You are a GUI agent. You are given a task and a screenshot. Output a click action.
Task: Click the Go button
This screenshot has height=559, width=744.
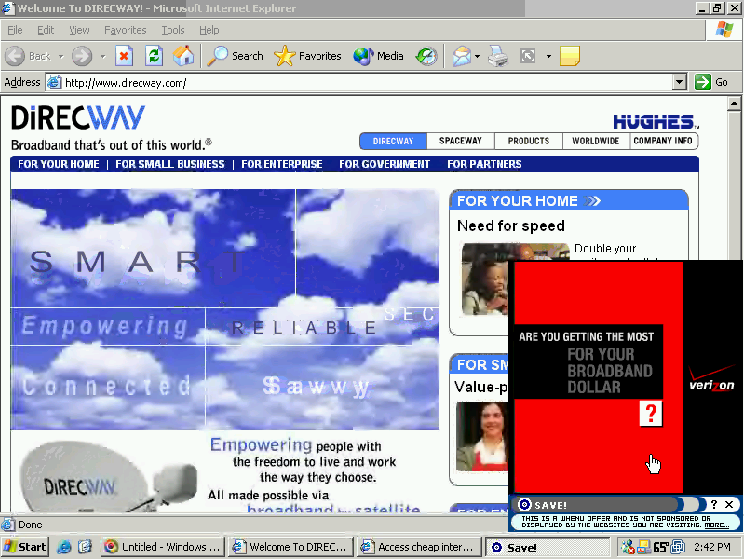coord(712,82)
